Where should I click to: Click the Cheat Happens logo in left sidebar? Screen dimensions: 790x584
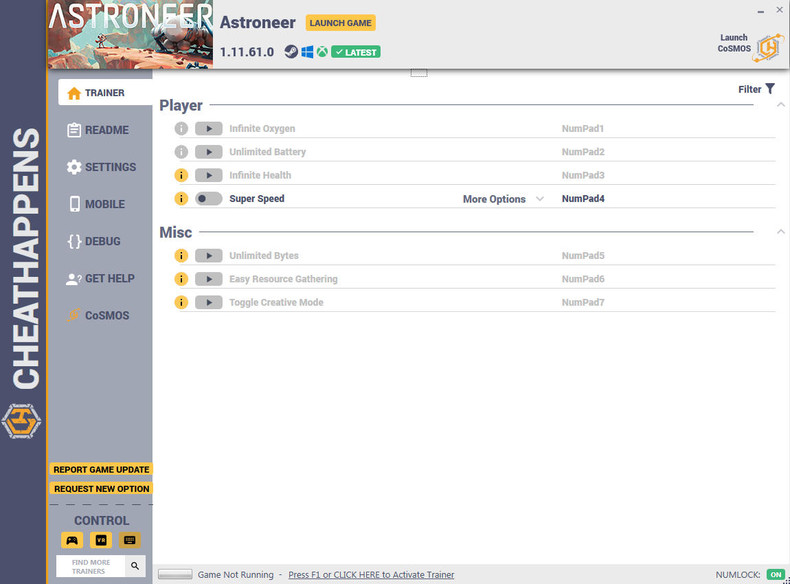pyautogui.click(x=21, y=421)
